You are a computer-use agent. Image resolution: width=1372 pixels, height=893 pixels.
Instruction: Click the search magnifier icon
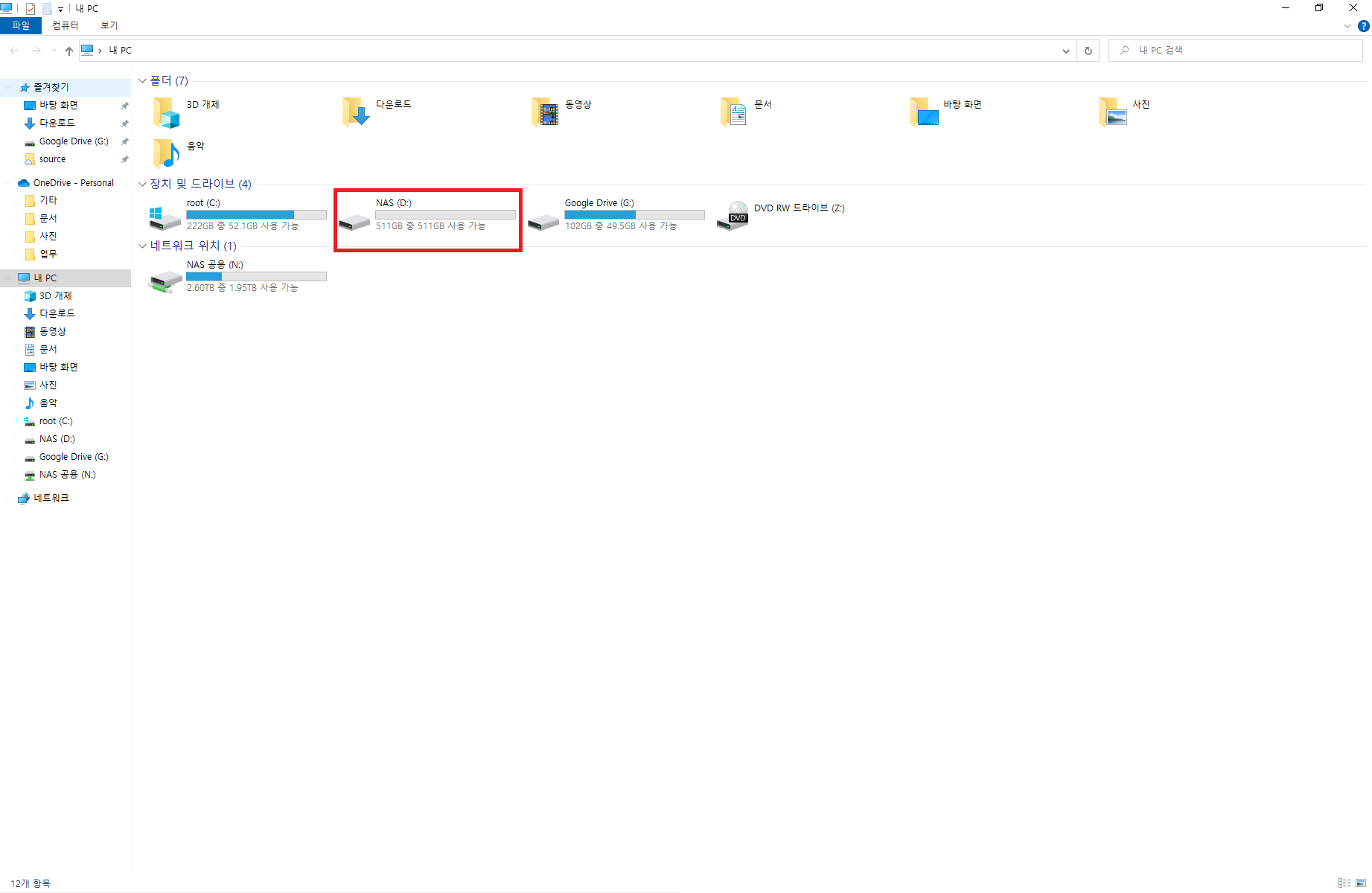(x=1124, y=51)
